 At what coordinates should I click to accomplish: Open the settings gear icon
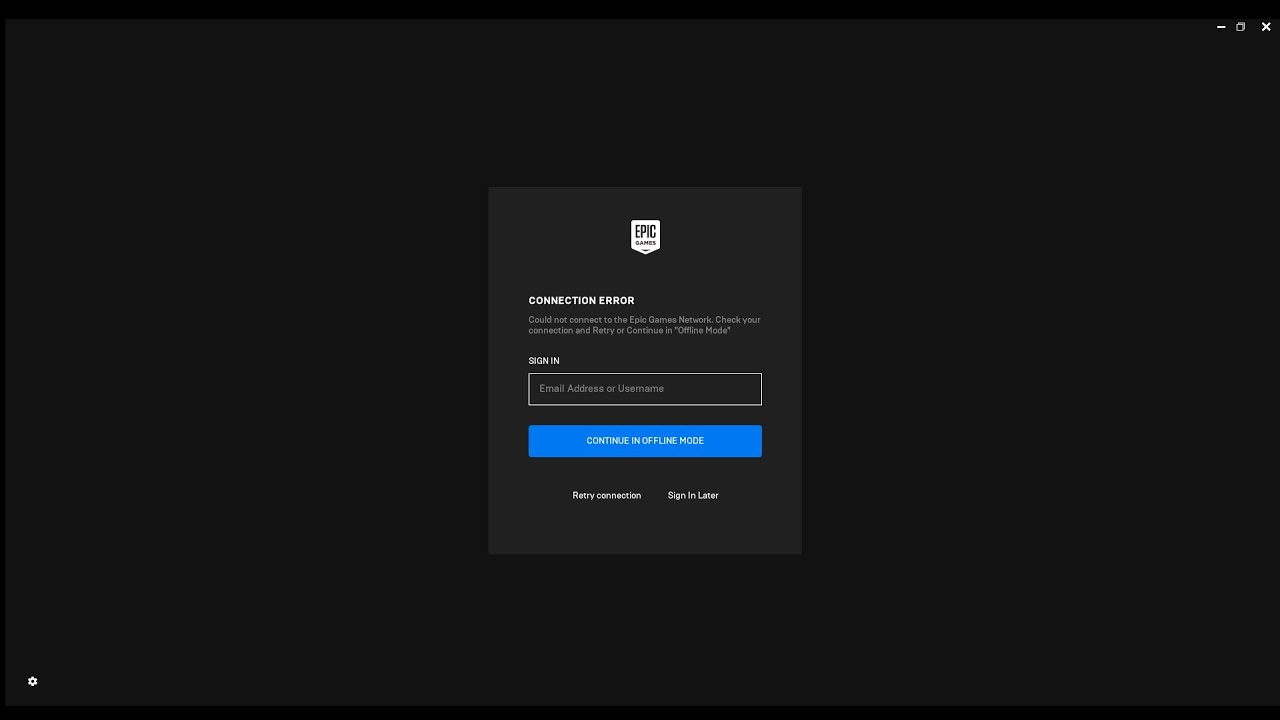[33, 681]
